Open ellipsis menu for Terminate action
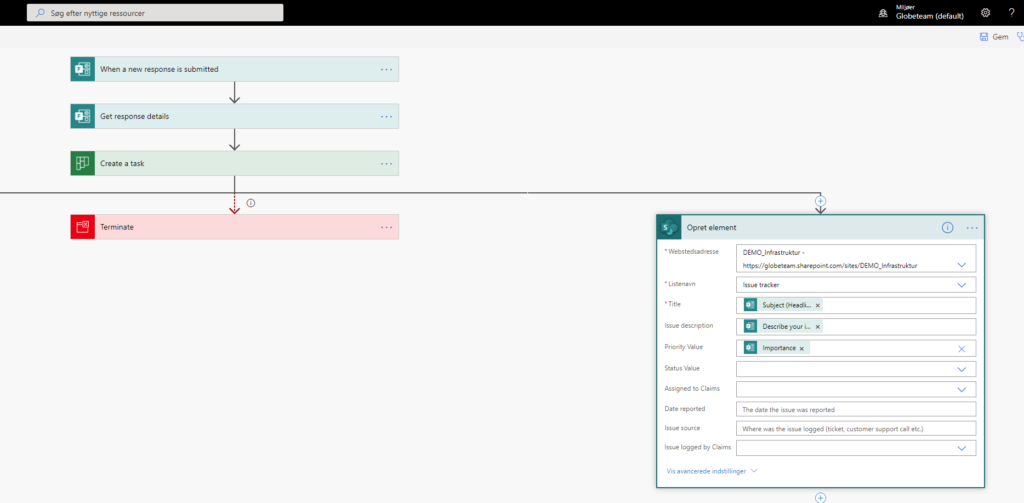This screenshot has width=1024, height=503. (387, 227)
